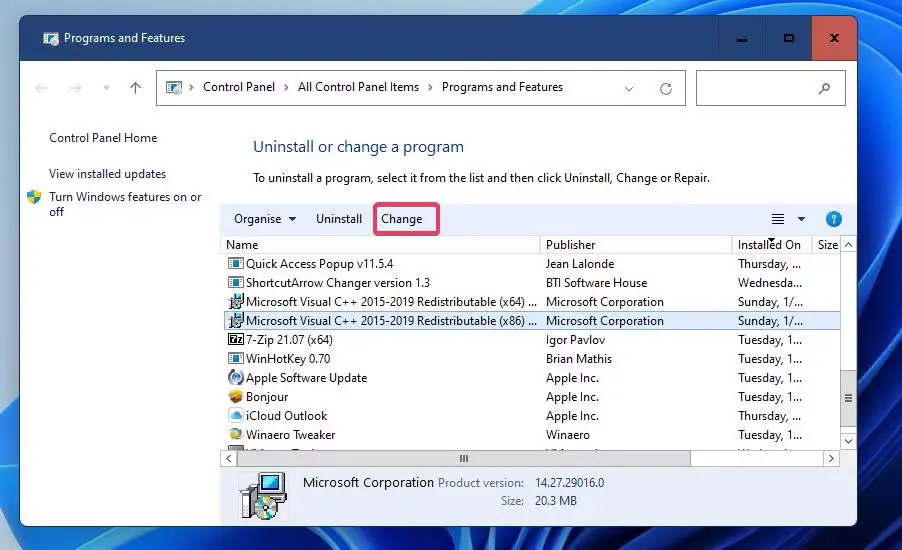Refresh the Programs and Features view

click(x=665, y=88)
